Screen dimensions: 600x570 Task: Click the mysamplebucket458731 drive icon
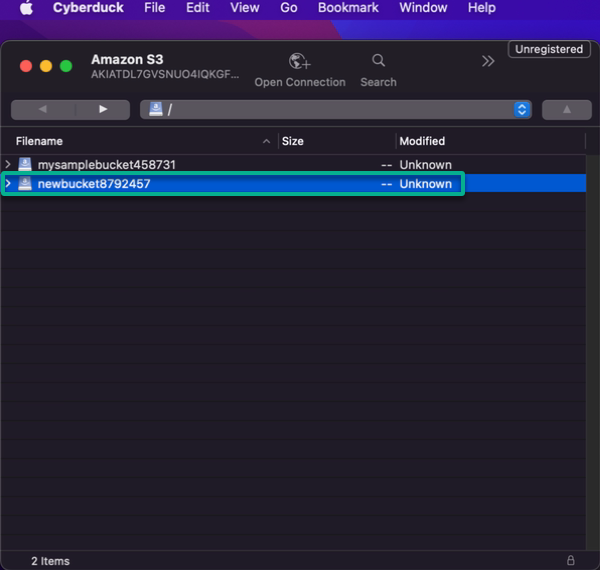25,164
